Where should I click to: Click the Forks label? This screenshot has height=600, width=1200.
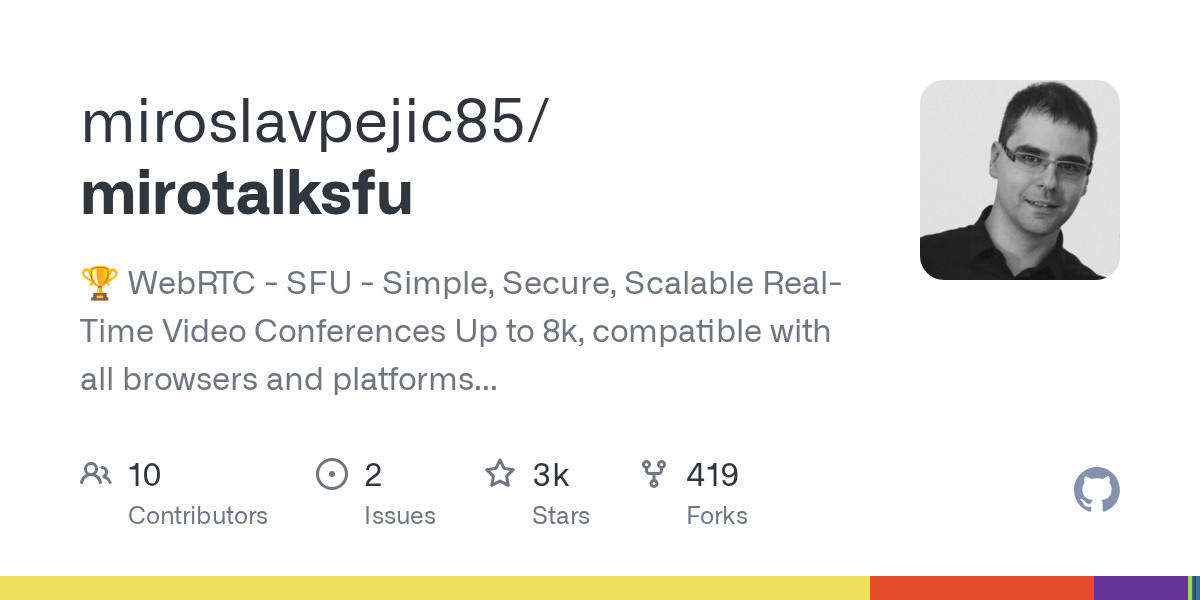[717, 516]
